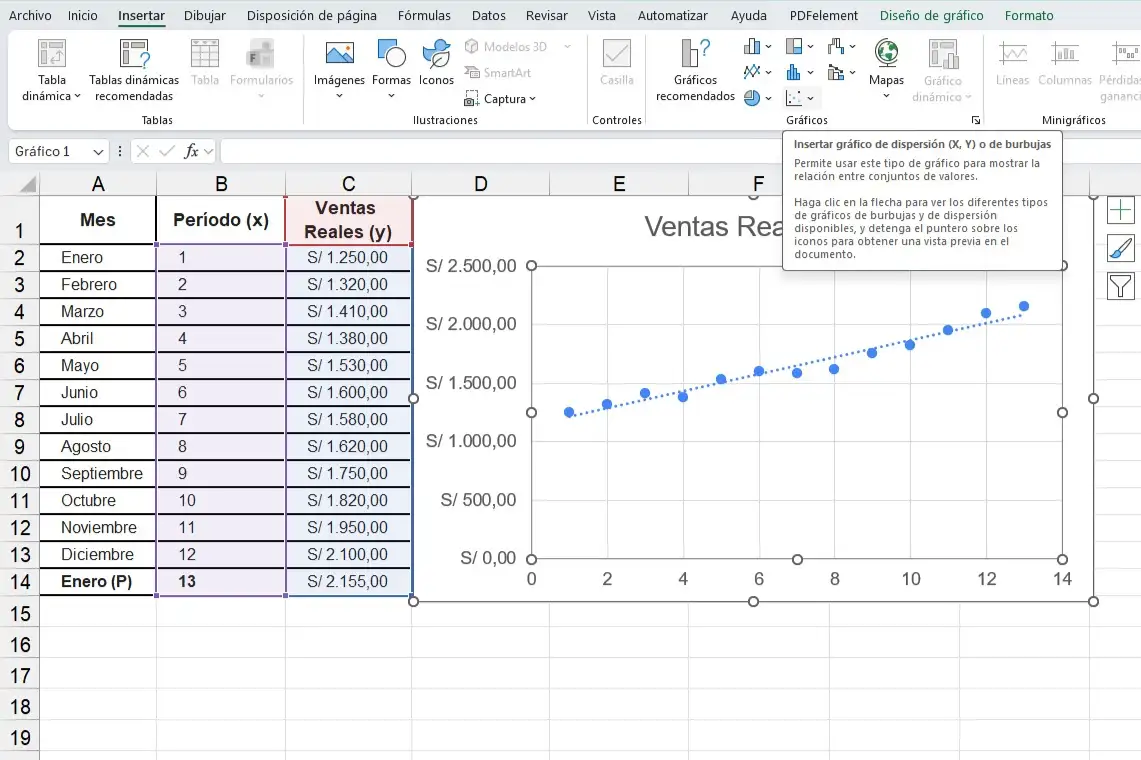Select column E header
The width and height of the screenshot is (1141, 760).
tap(619, 184)
